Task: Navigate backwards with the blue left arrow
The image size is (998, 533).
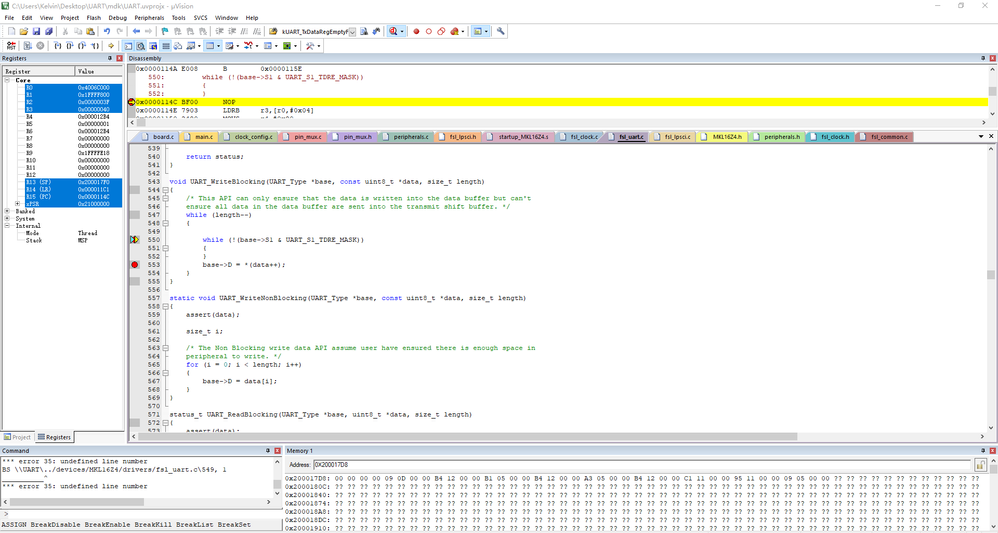Action: 136,31
